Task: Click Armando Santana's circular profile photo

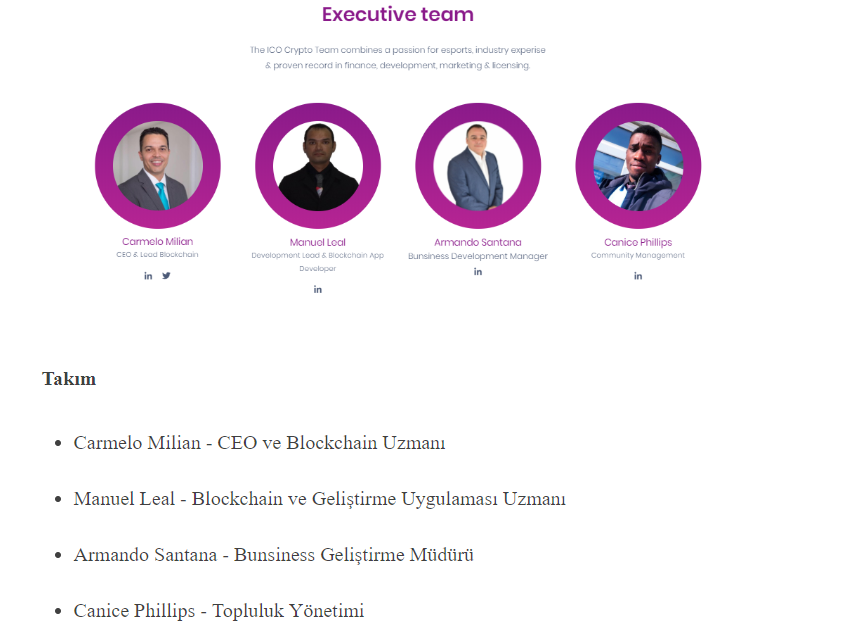Action: click(478, 166)
